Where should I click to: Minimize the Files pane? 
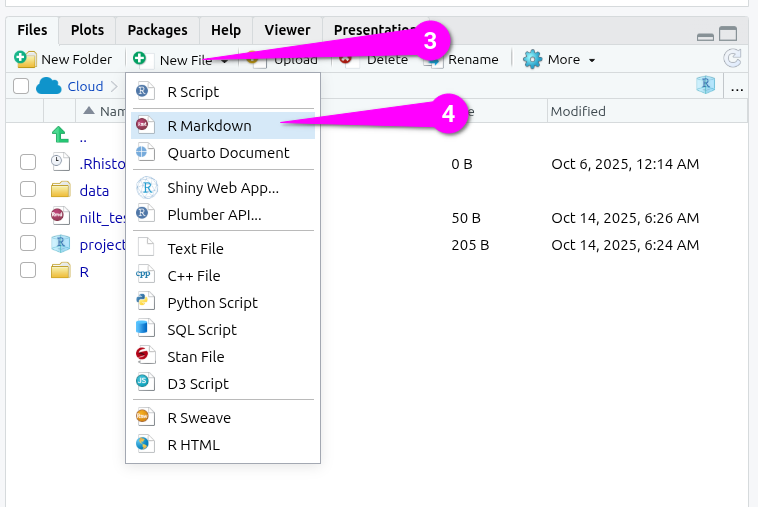tap(705, 37)
